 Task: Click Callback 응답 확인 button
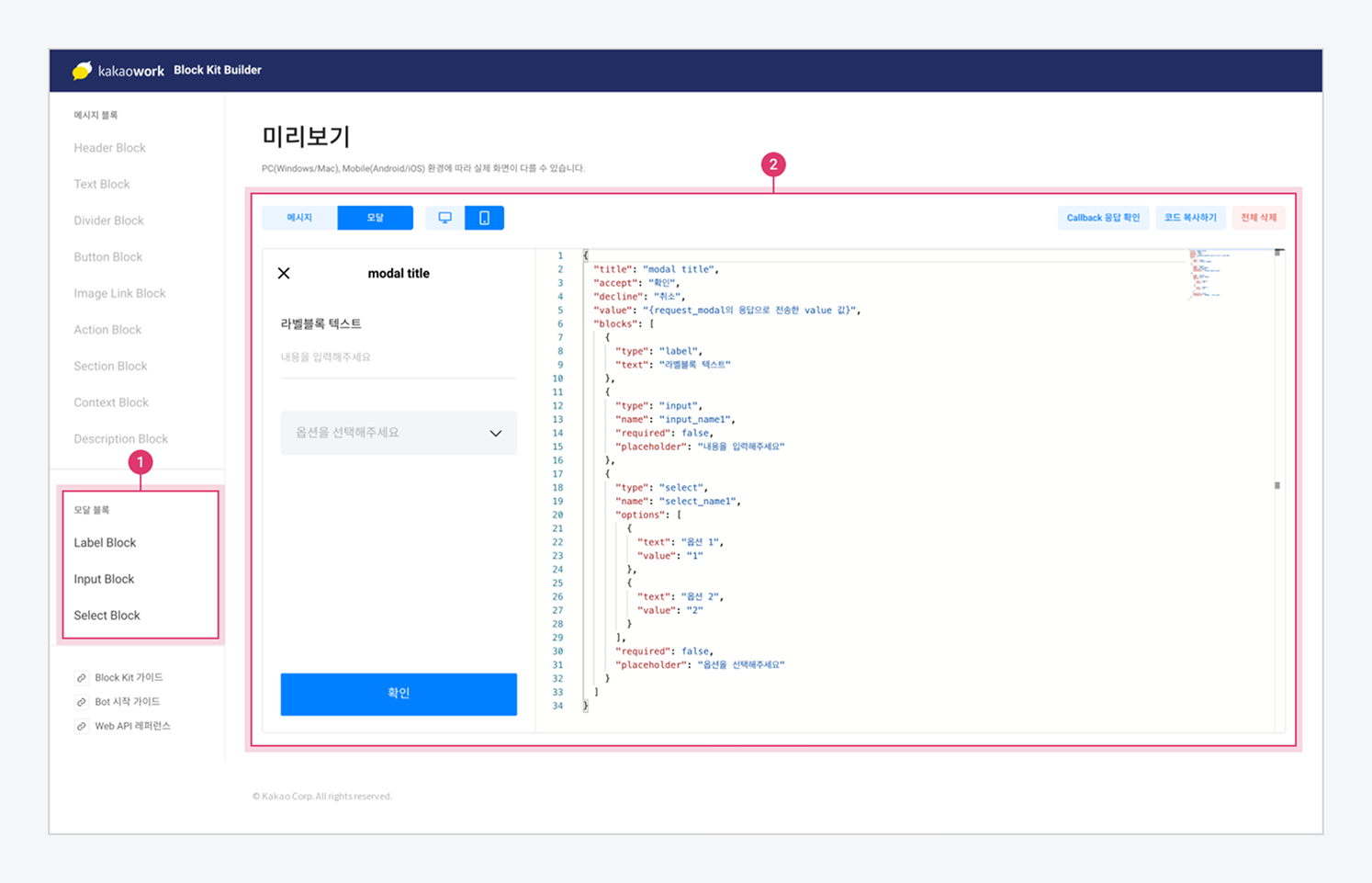pyautogui.click(x=1103, y=218)
